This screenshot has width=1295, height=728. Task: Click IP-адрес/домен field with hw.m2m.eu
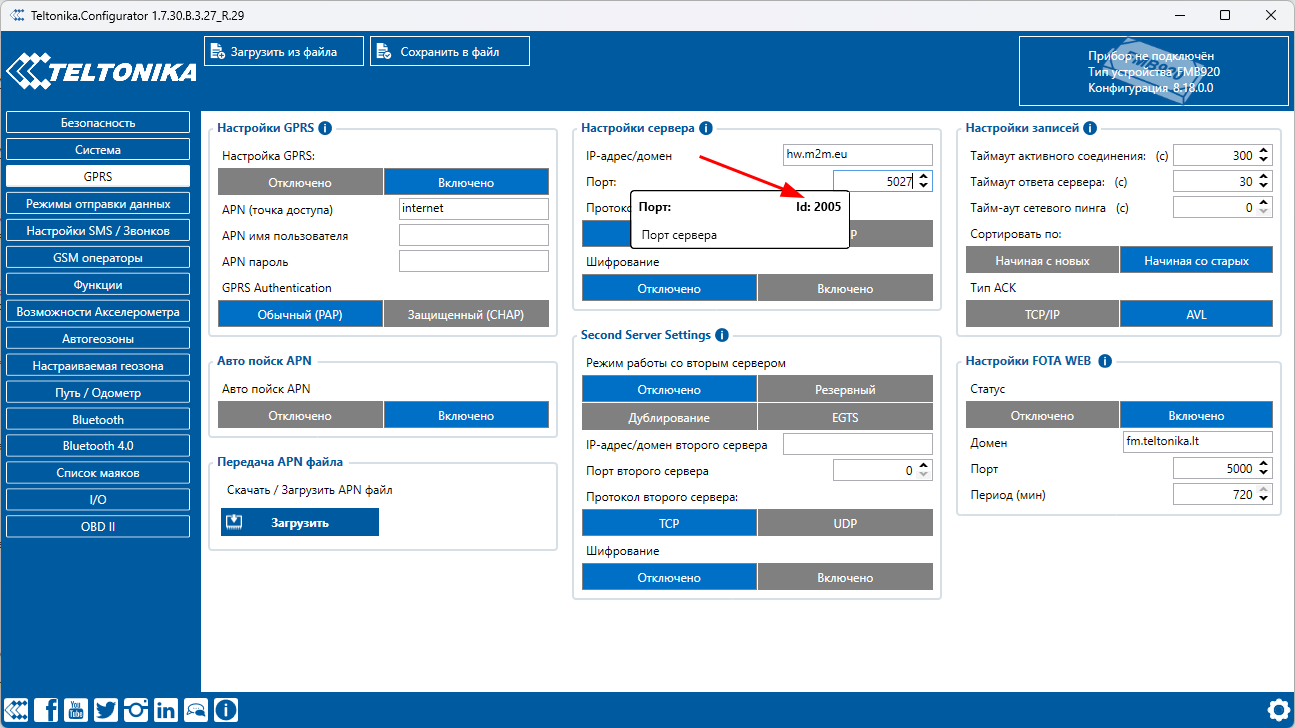858,155
